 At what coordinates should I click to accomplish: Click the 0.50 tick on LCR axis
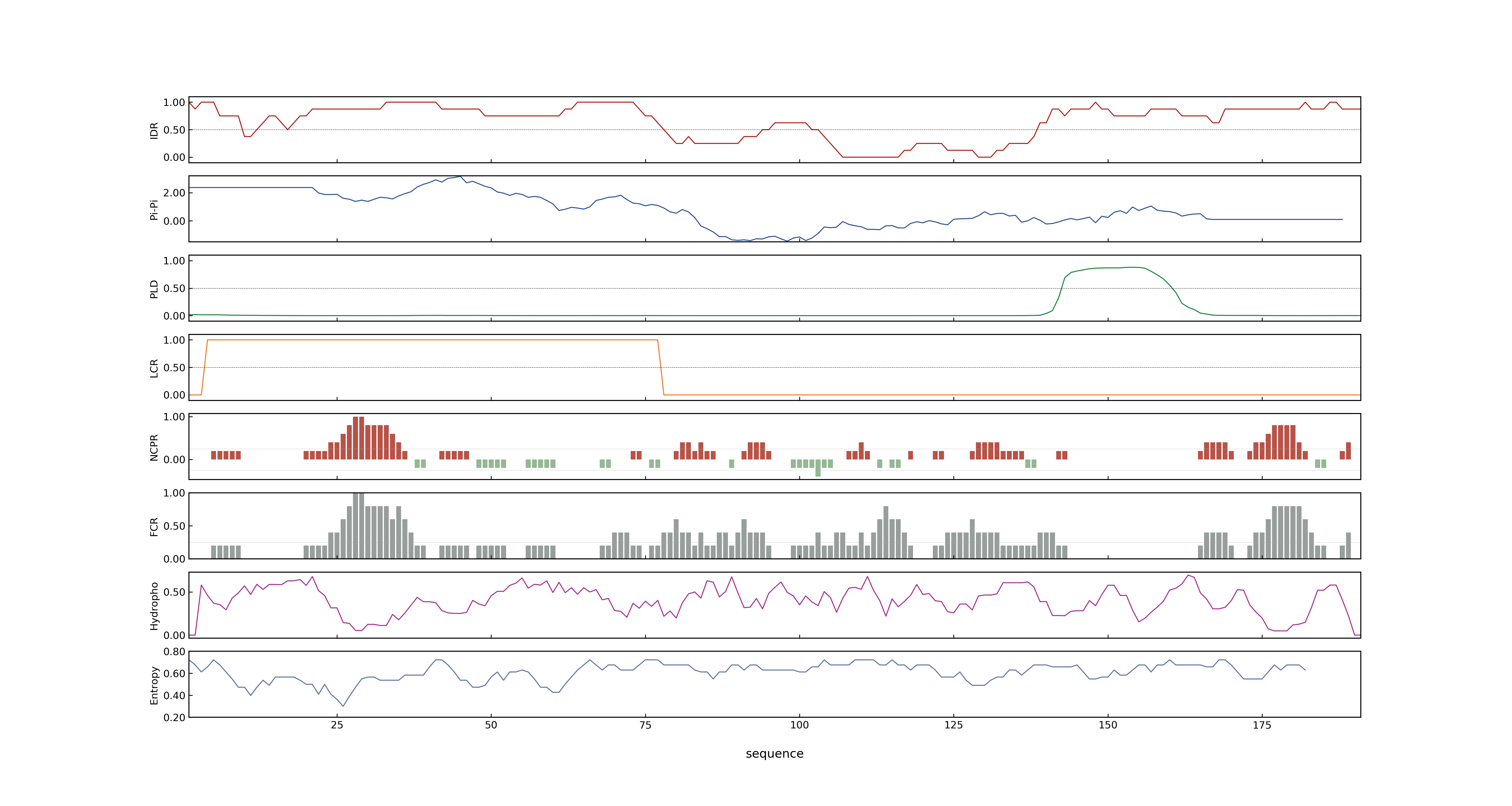point(174,368)
